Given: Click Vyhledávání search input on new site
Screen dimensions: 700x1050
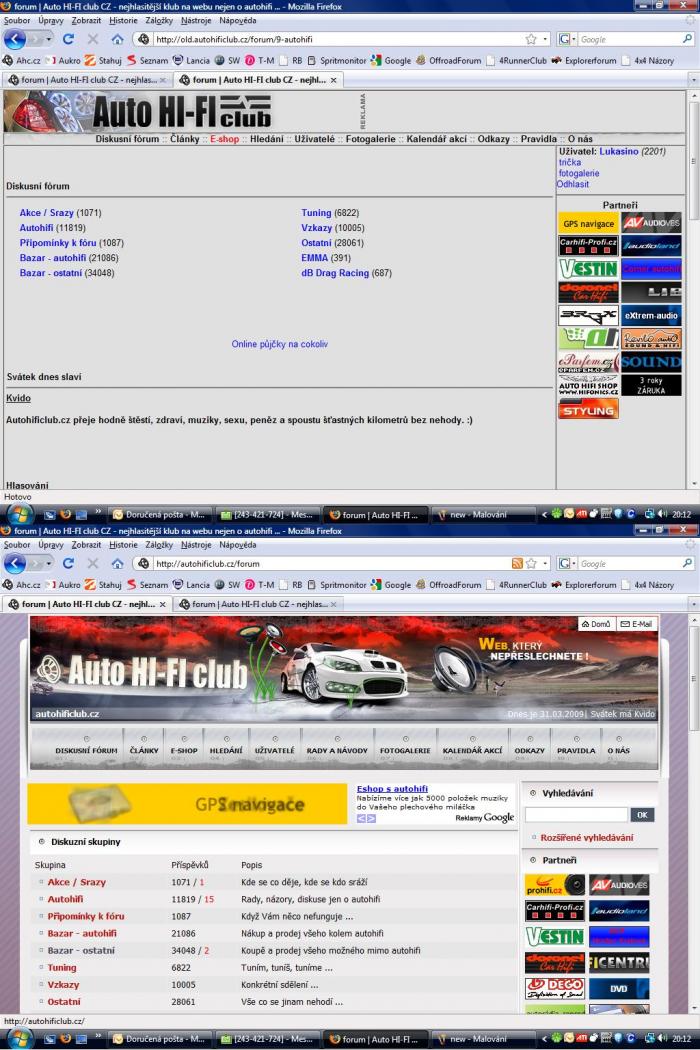Looking at the screenshot, I should click(577, 815).
